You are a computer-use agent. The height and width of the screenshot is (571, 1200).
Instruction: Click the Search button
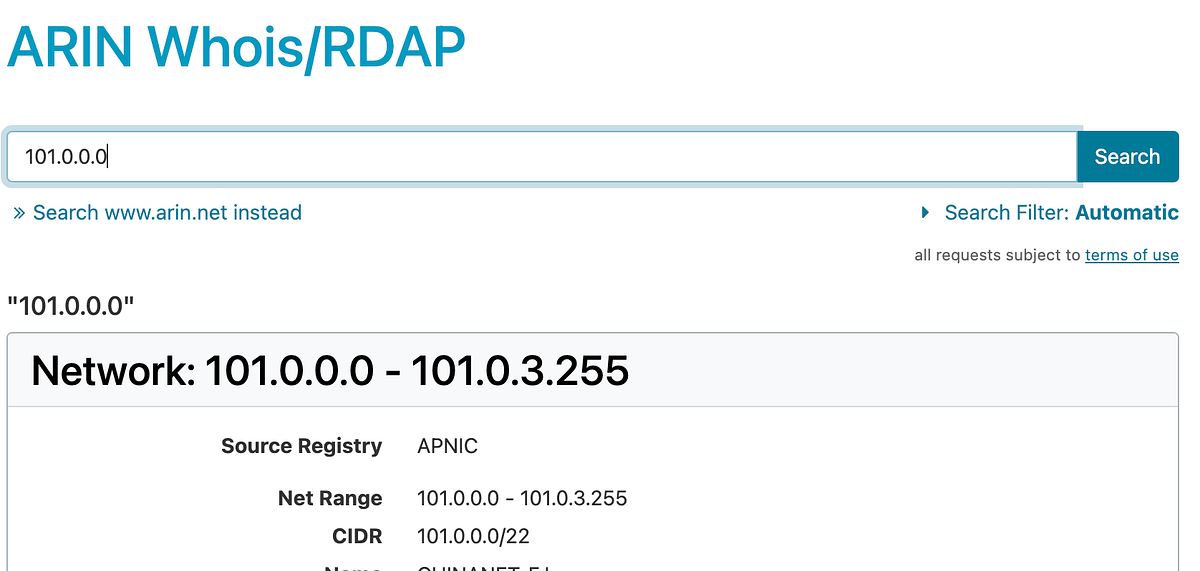pos(1127,157)
